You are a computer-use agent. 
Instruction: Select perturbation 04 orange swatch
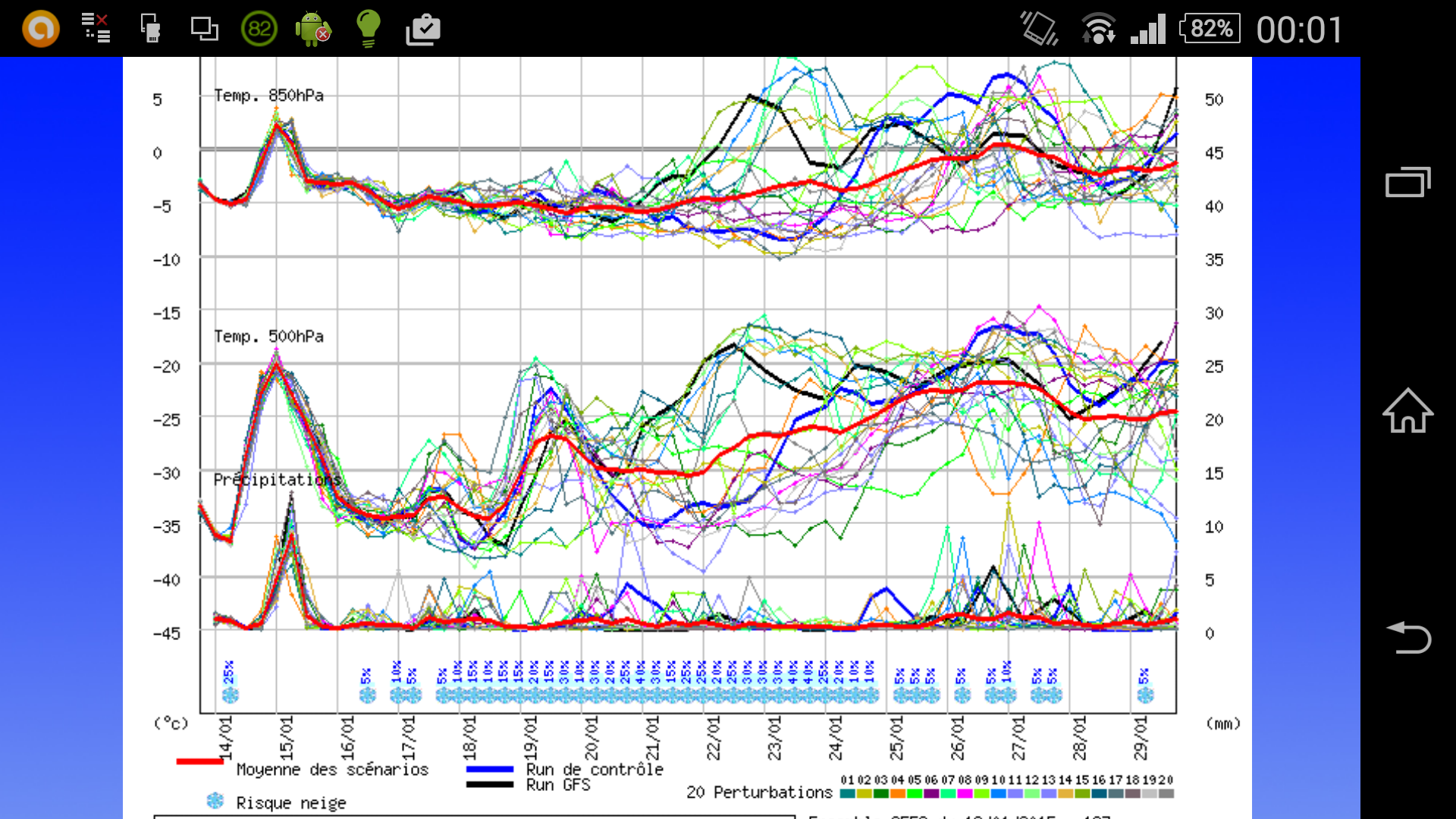coord(898,793)
